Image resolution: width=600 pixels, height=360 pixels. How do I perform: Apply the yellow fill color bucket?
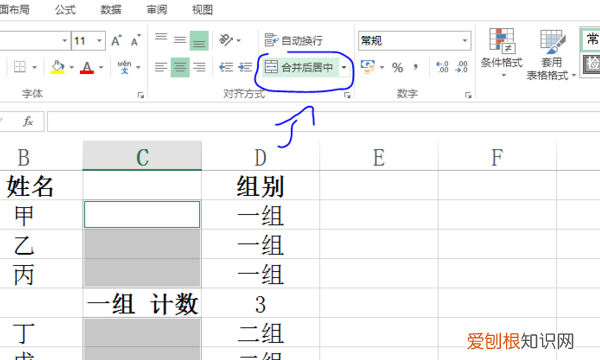pos(58,67)
